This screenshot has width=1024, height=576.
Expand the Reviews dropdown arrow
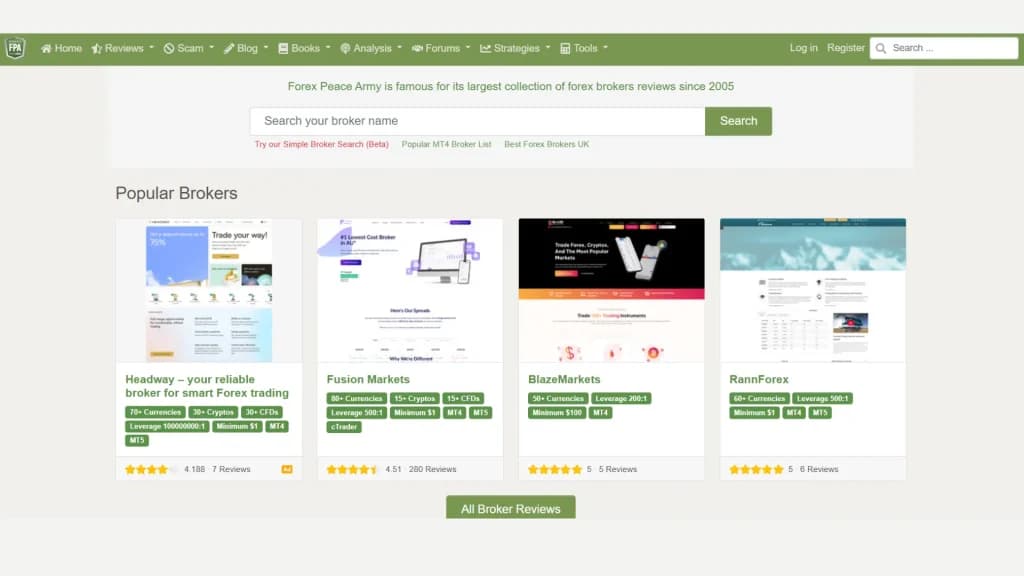[x=152, y=48]
